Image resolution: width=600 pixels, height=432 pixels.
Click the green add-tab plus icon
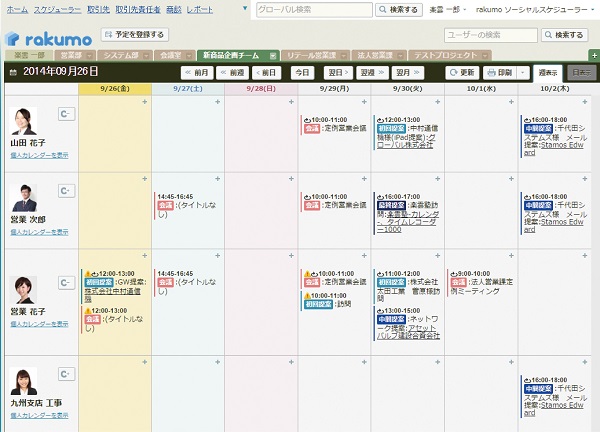coord(593,55)
